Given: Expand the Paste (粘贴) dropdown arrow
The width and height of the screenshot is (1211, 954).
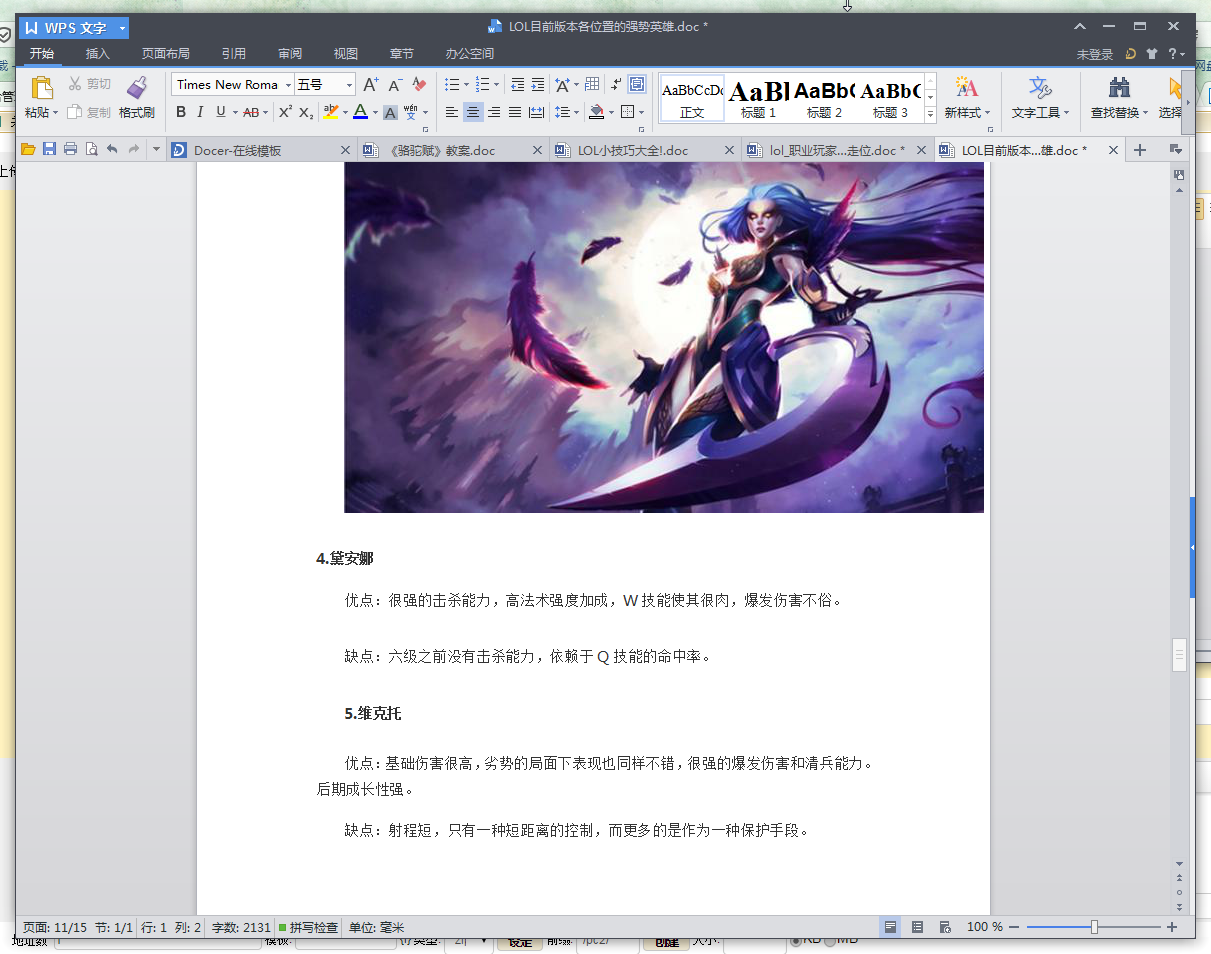Looking at the screenshot, I should coord(56,113).
